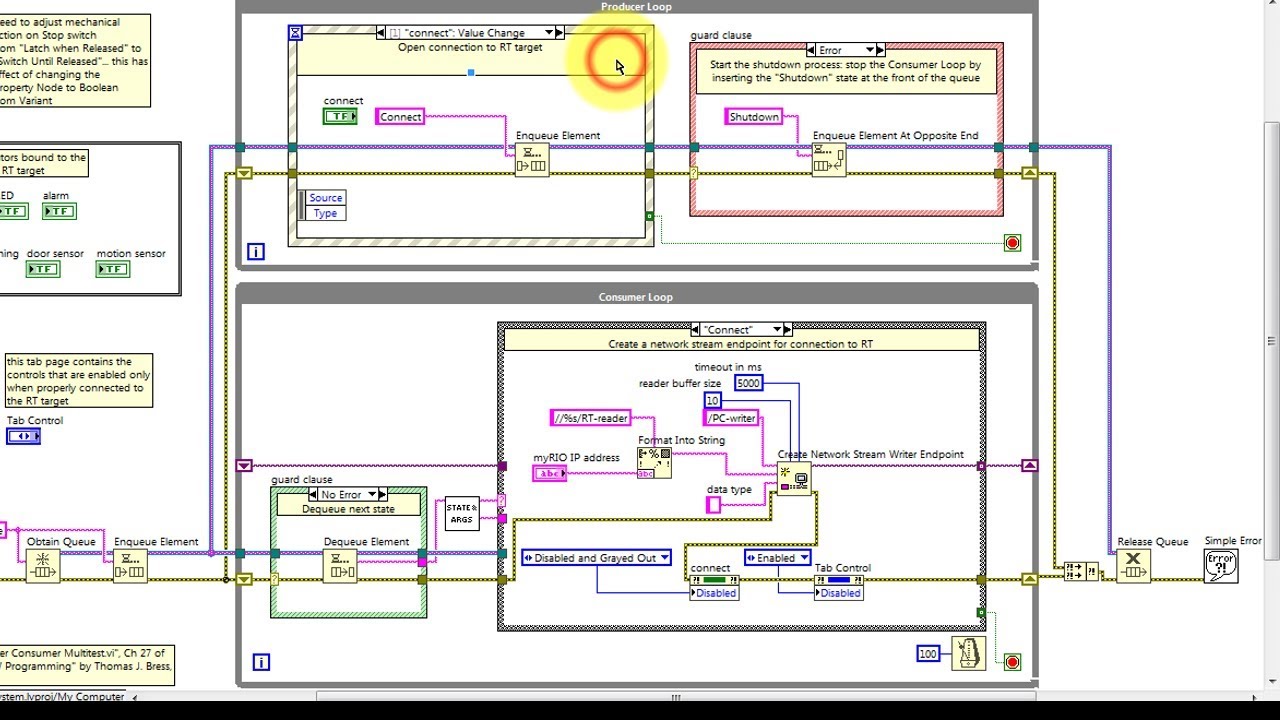Click the 10 reader buffer size constant
This screenshot has width=1280, height=720.
[712, 400]
